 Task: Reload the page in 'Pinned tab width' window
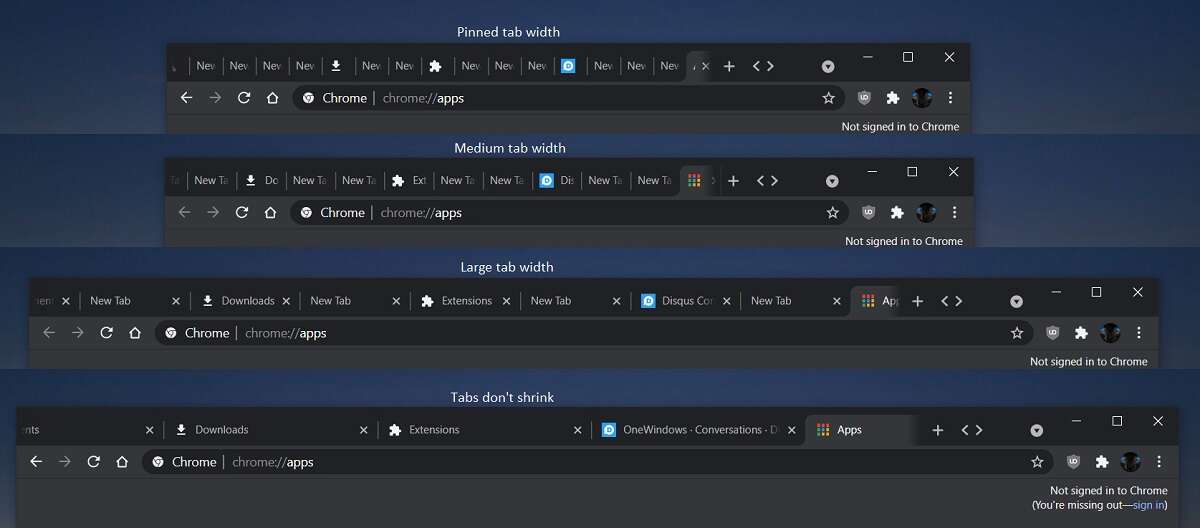tap(244, 98)
